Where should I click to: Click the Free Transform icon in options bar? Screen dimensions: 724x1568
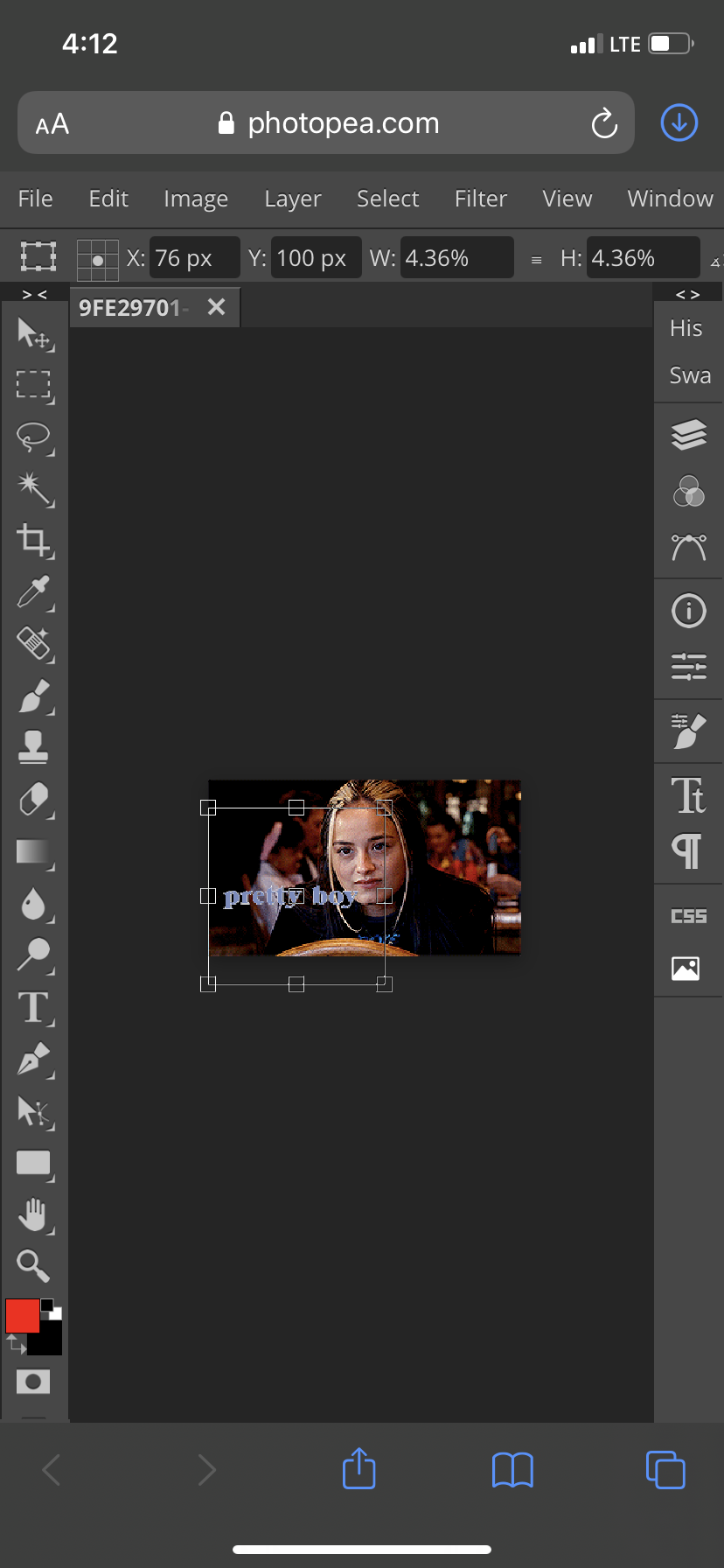(x=38, y=257)
